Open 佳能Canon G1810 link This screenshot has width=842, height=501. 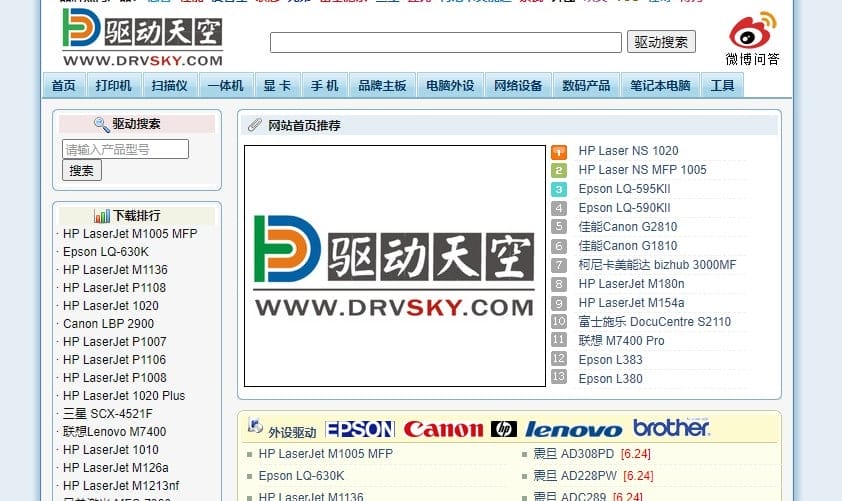click(x=628, y=246)
